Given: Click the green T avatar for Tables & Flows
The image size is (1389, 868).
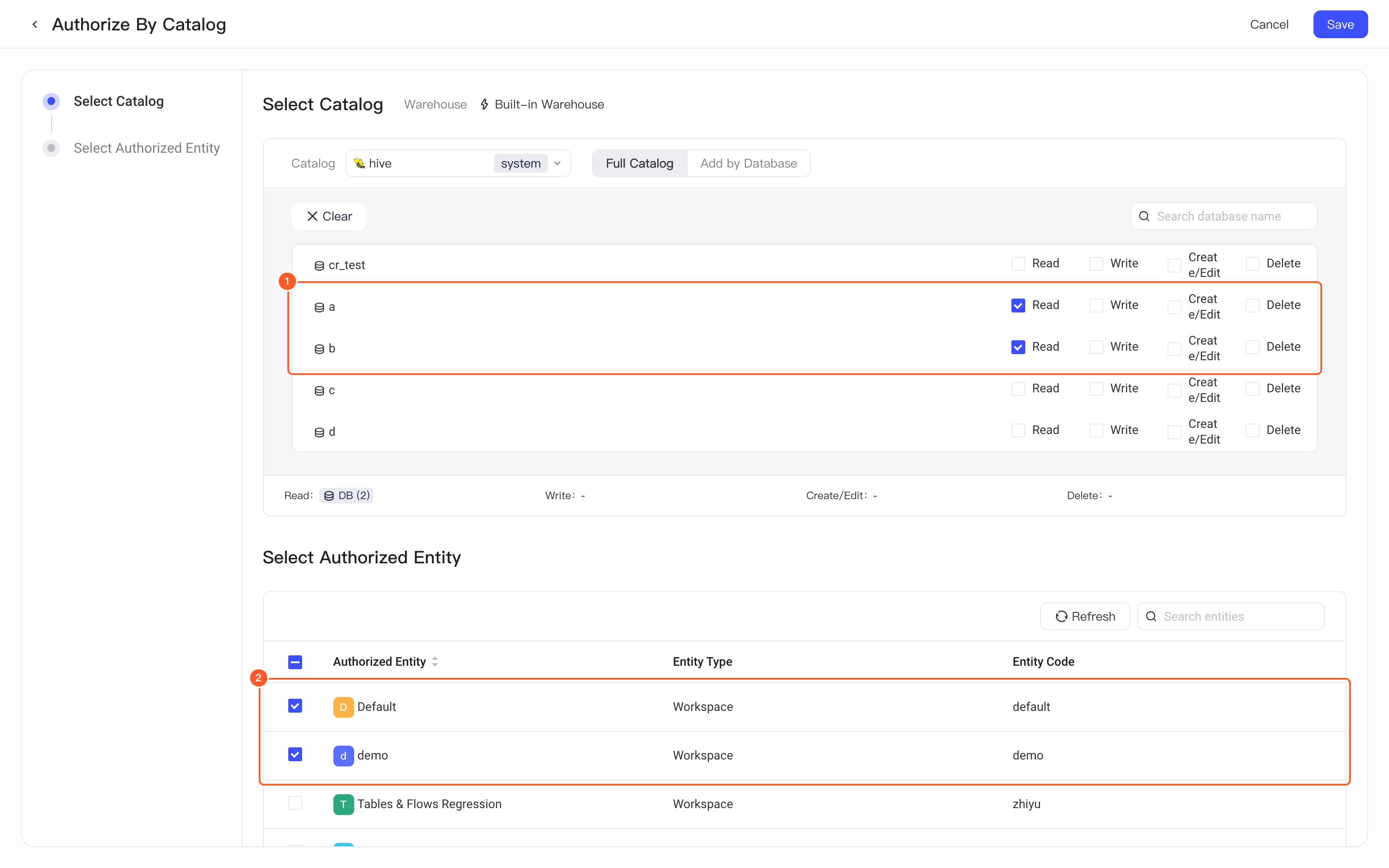Looking at the screenshot, I should 343,804.
